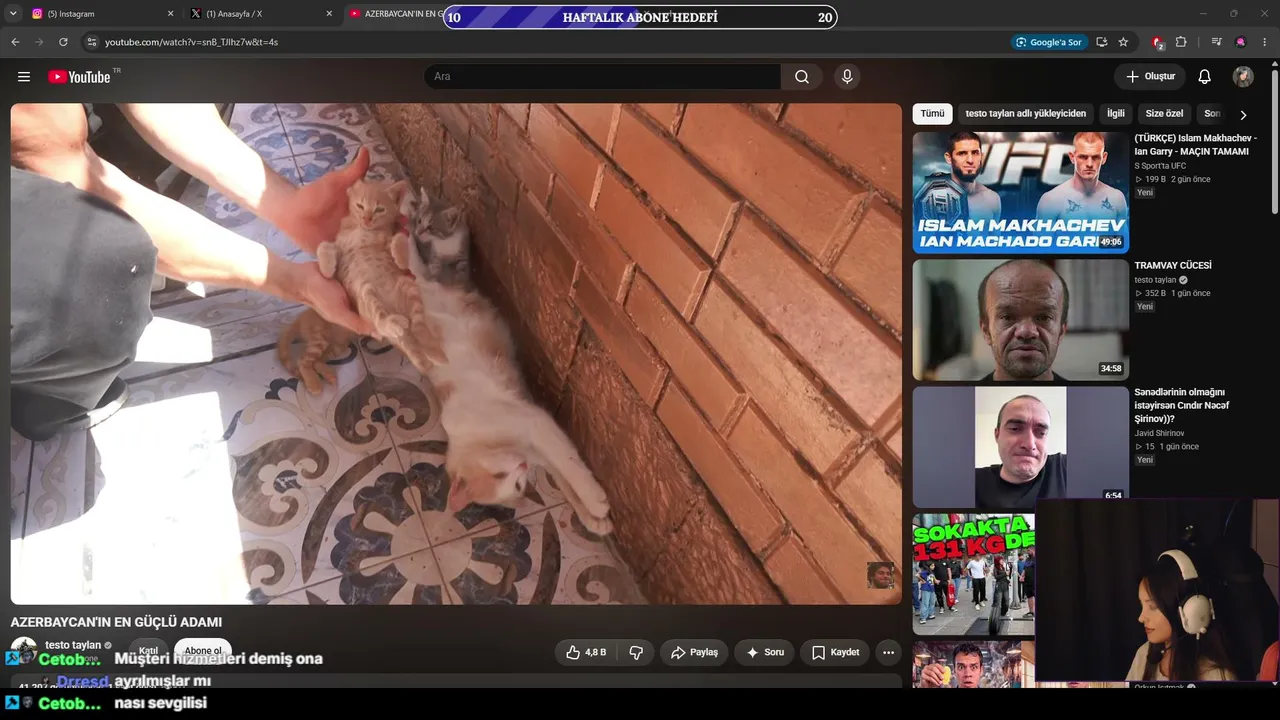Start voice search with the microphone icon
The image size is (1280, 720).
coord(847,77)
